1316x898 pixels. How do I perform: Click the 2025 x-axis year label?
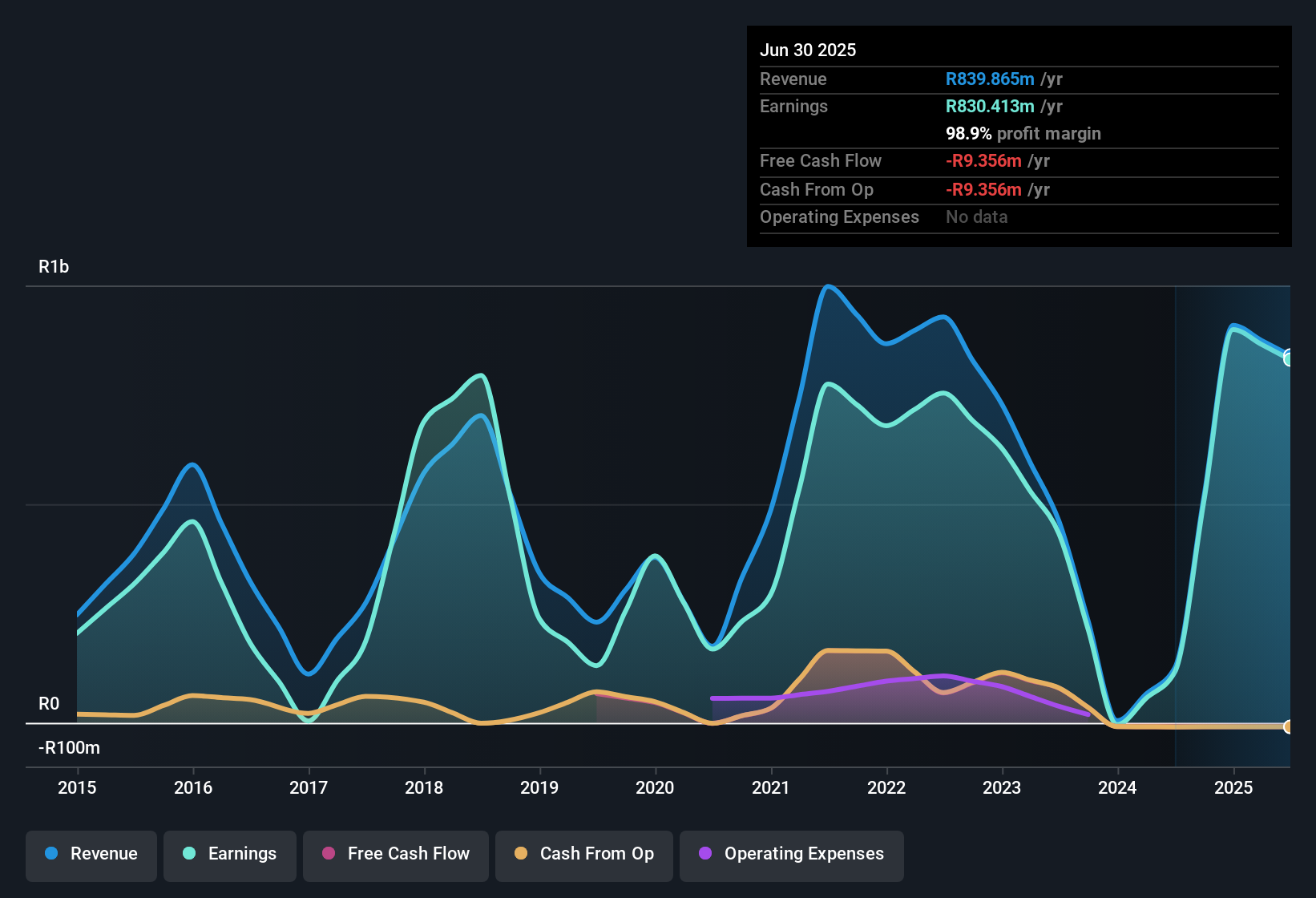click(1233, 787)
